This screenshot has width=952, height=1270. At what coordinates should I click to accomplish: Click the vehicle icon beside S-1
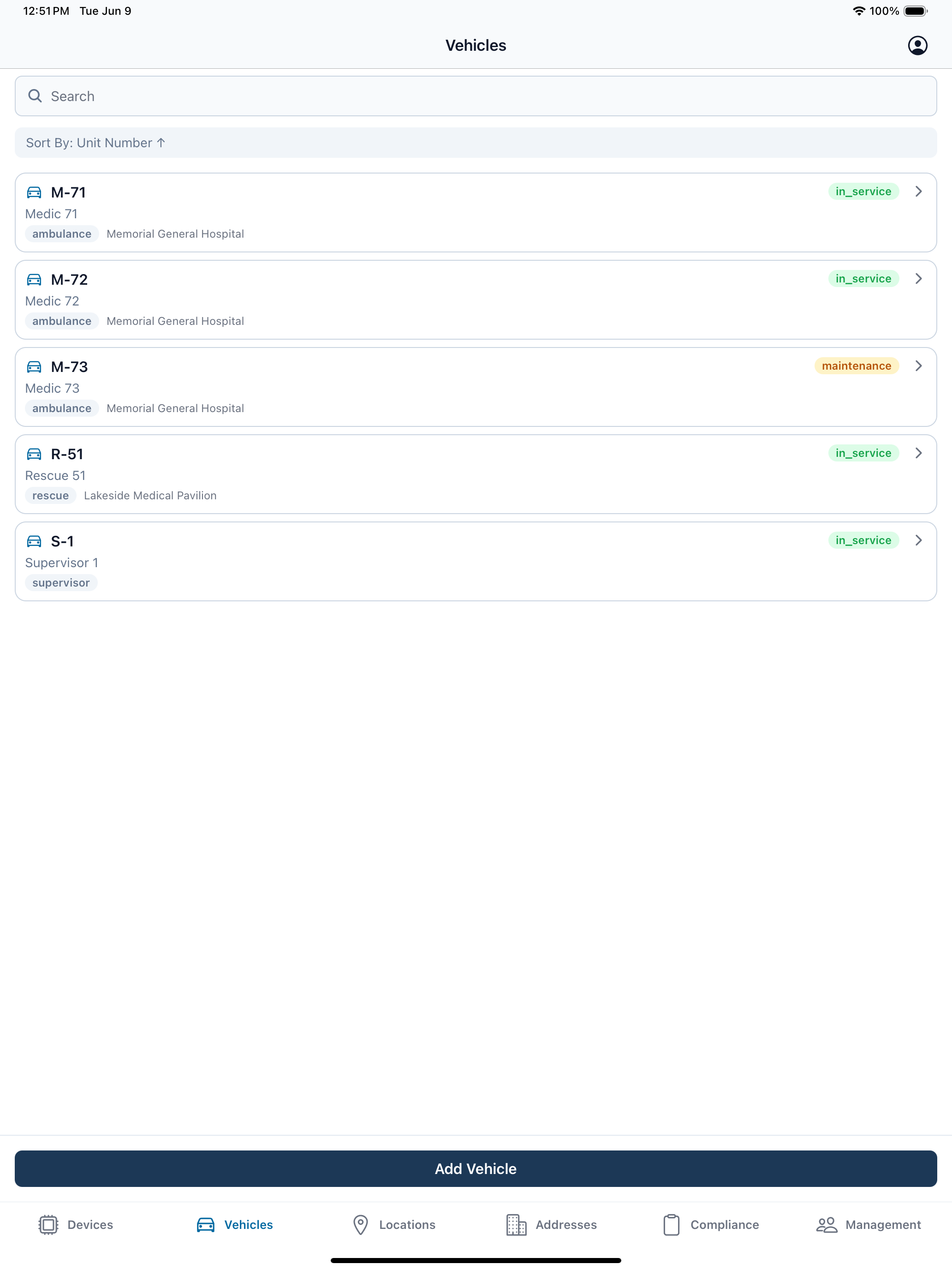pyautogui.click(x=35, y=541)
